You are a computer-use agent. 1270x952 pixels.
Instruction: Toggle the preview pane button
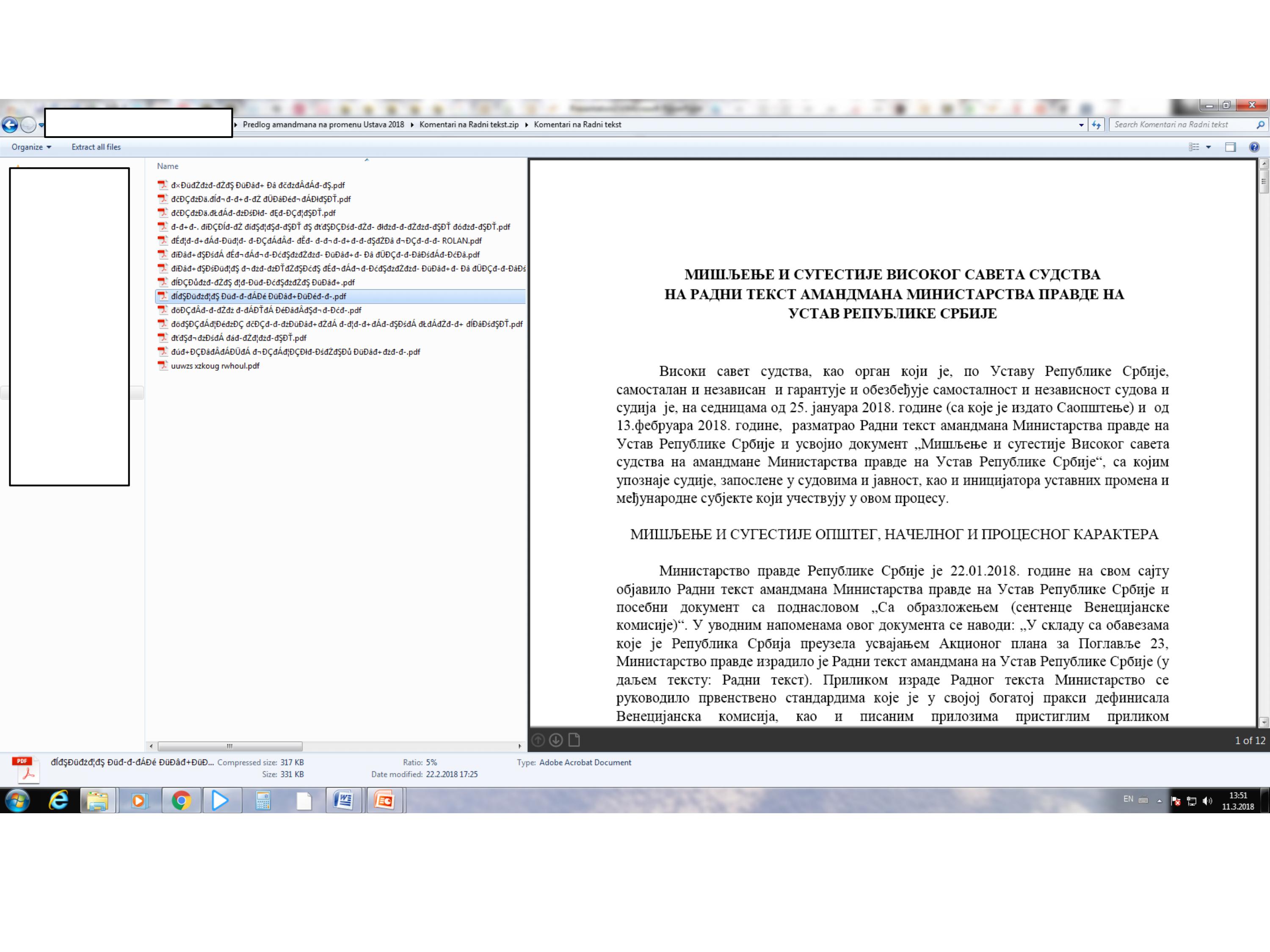pos(1230,147)
